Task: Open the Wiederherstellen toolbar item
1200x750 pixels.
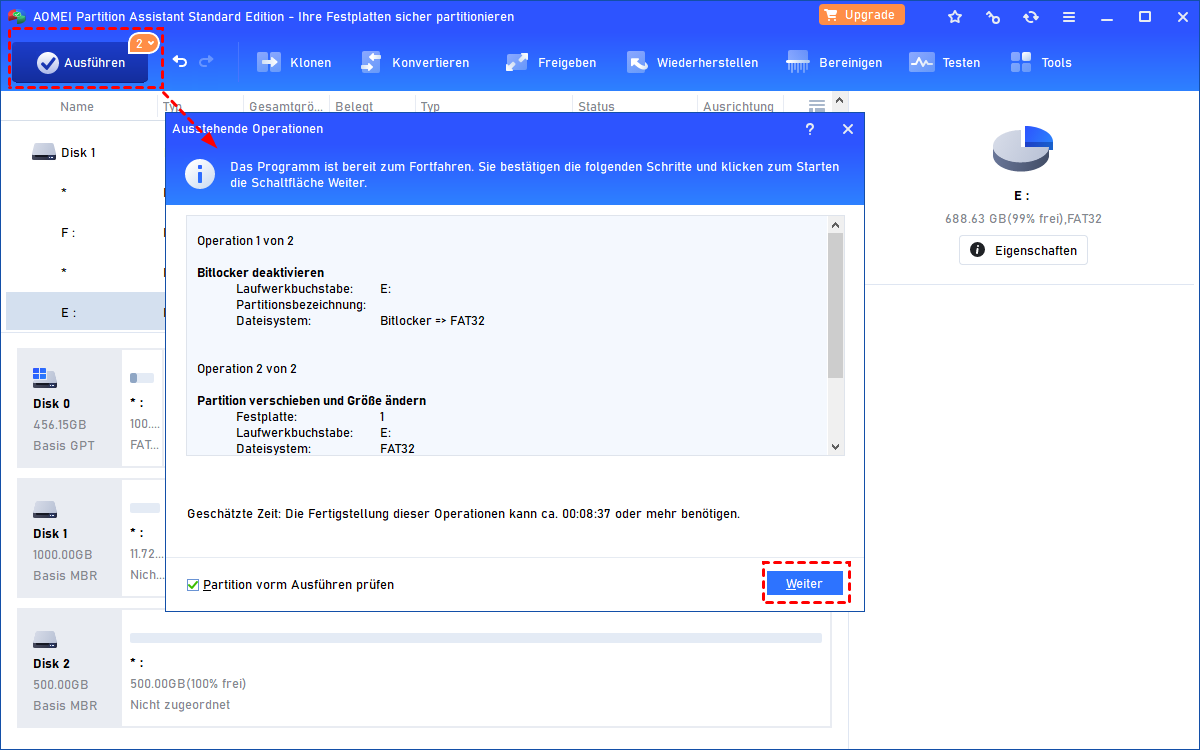Action: click(x=692, y=62)
